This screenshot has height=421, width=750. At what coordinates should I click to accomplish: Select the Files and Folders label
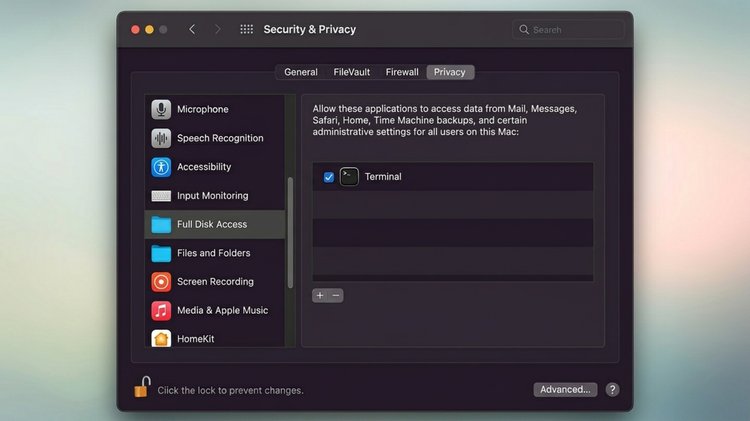point(213,253)
